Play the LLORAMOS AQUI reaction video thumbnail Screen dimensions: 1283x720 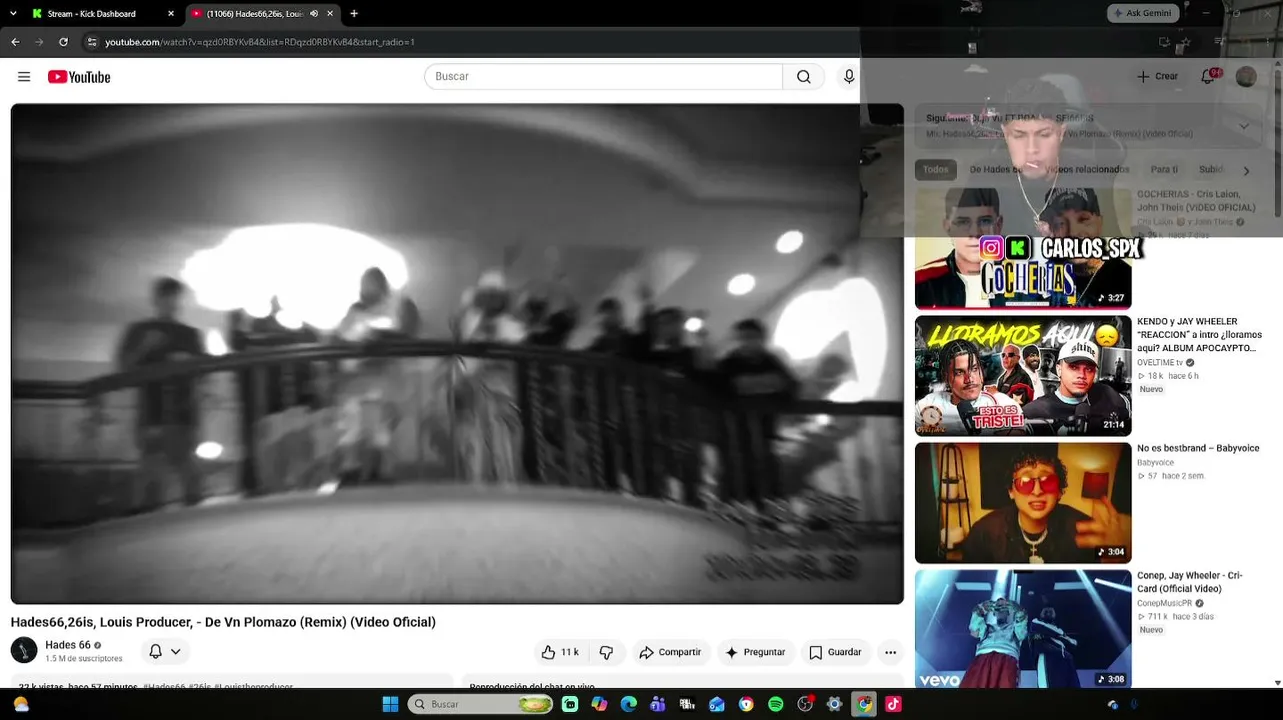tap(1023, 376)
